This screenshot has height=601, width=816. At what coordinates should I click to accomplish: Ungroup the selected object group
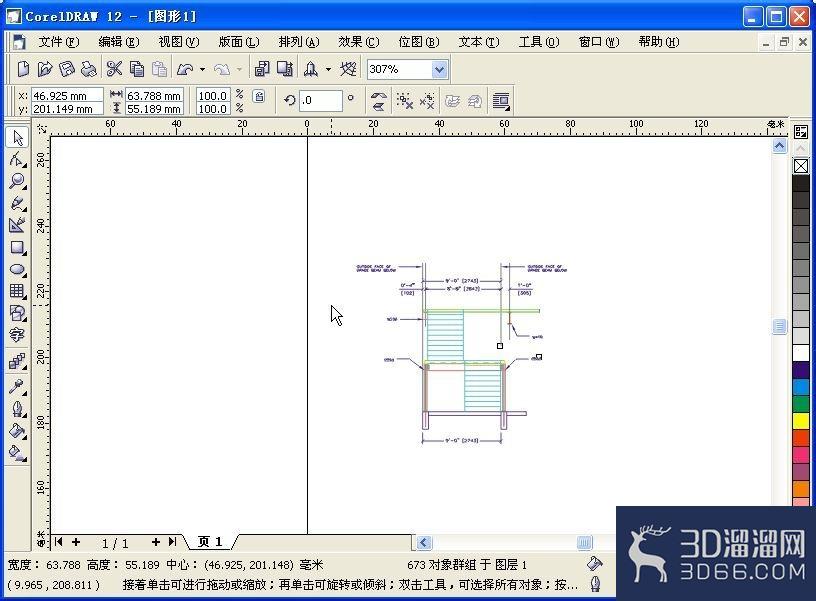point(404,101)
